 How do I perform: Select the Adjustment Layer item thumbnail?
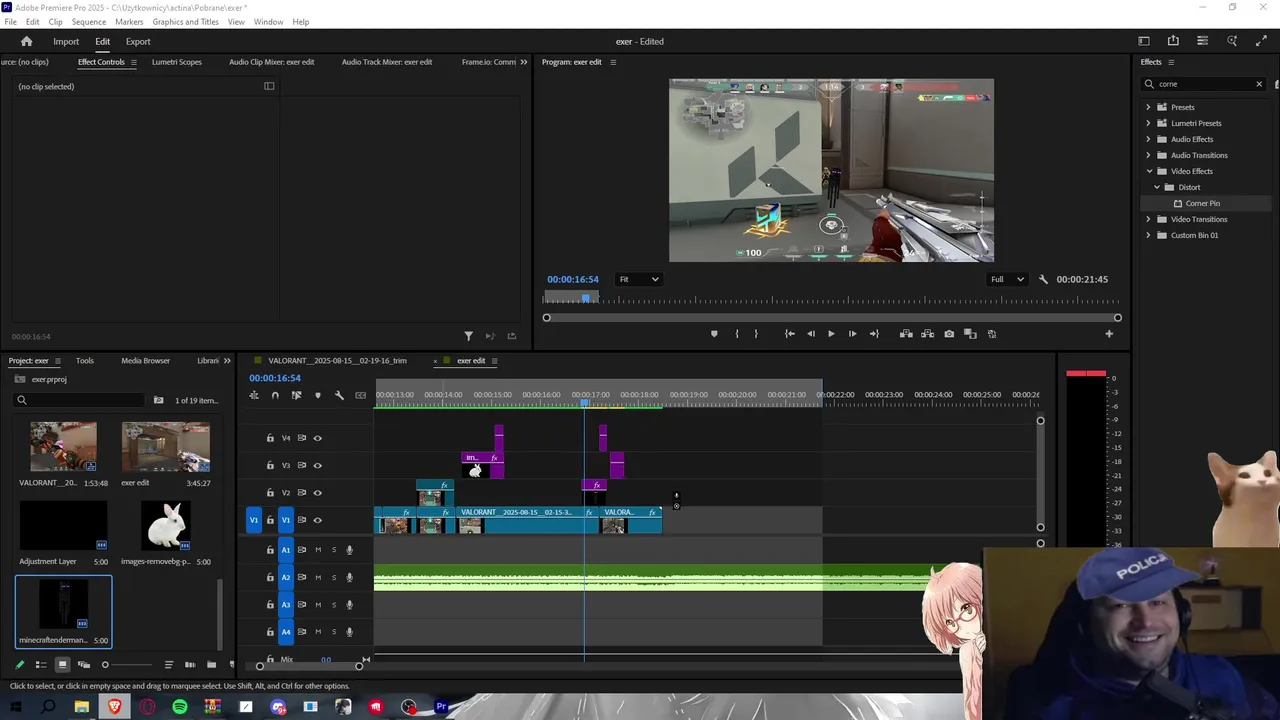tap(63, 525)
